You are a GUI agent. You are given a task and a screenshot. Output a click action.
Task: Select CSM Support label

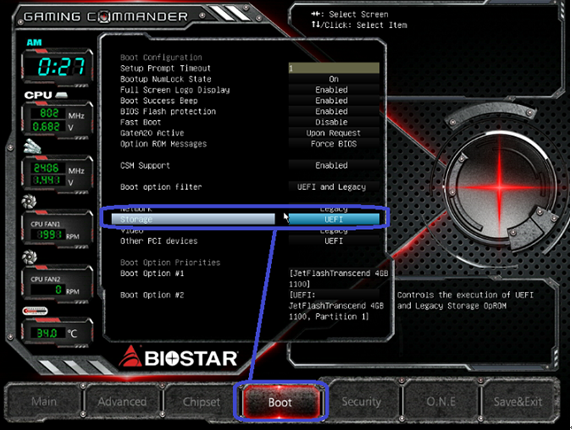[145, 166]
